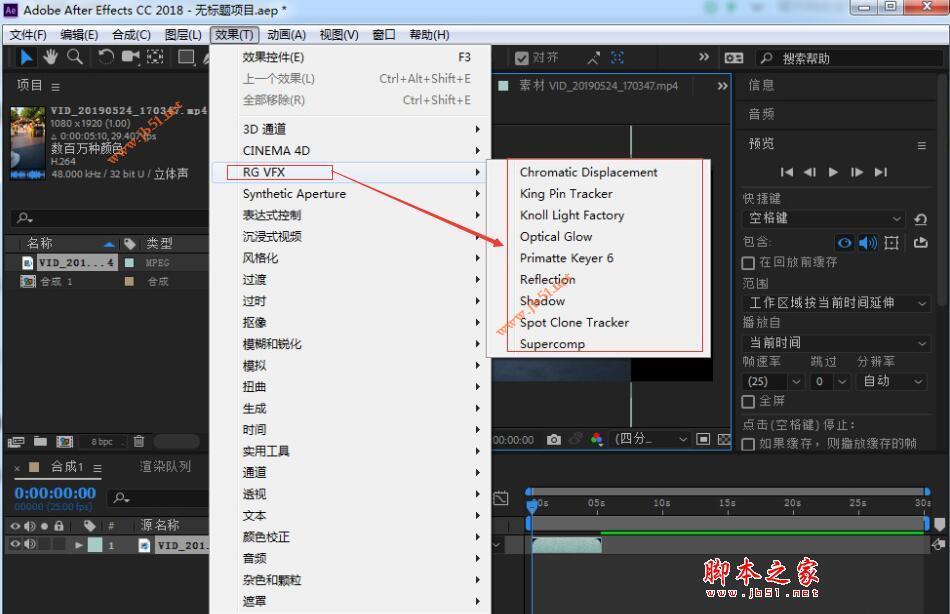Delete selected project item with trash icon

pyautogui.click(x=139, y=441)
